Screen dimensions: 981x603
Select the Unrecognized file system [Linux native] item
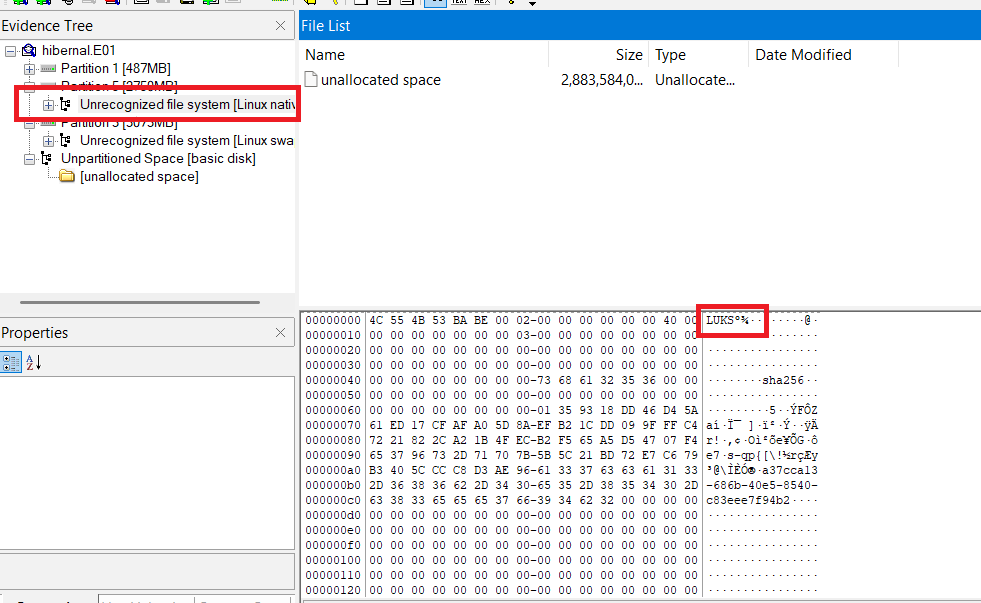point(187,104)
